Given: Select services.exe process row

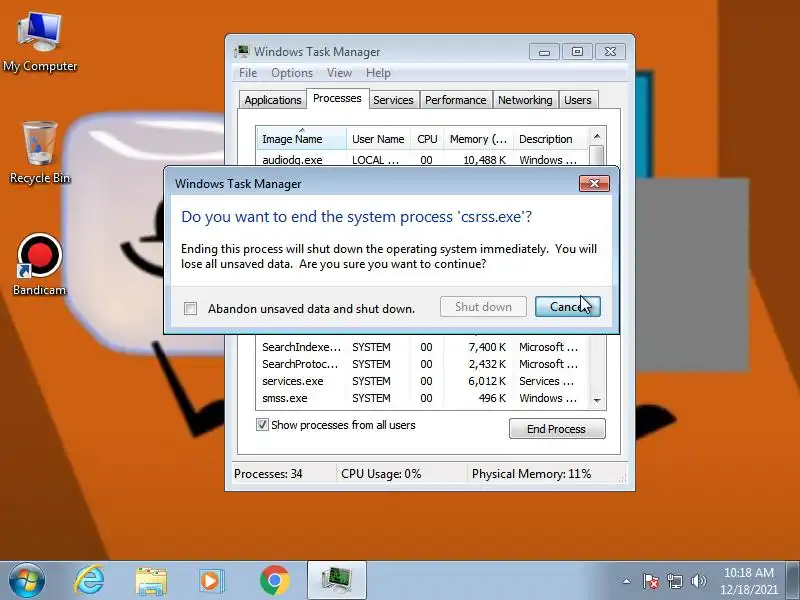Looking at the screenshot, I should pyautogui.click(x=422, y=381).
